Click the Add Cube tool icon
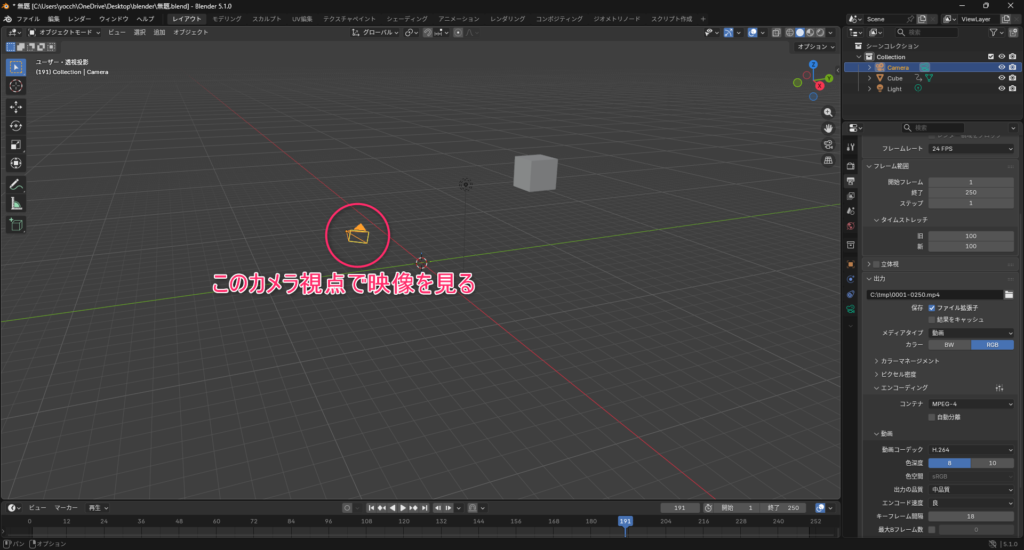 tap(16, 225)
